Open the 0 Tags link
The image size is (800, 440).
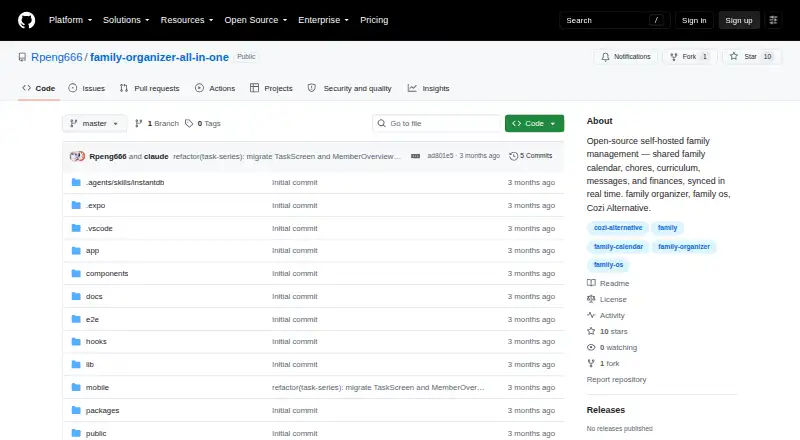pyautogui.click(x=203, y=124)
